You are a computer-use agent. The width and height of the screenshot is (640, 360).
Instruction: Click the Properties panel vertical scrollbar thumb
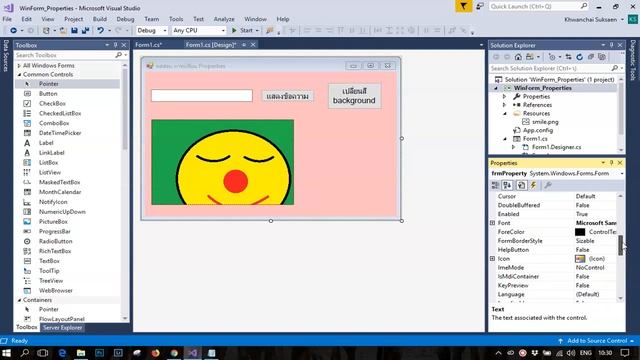pos(621,245)
